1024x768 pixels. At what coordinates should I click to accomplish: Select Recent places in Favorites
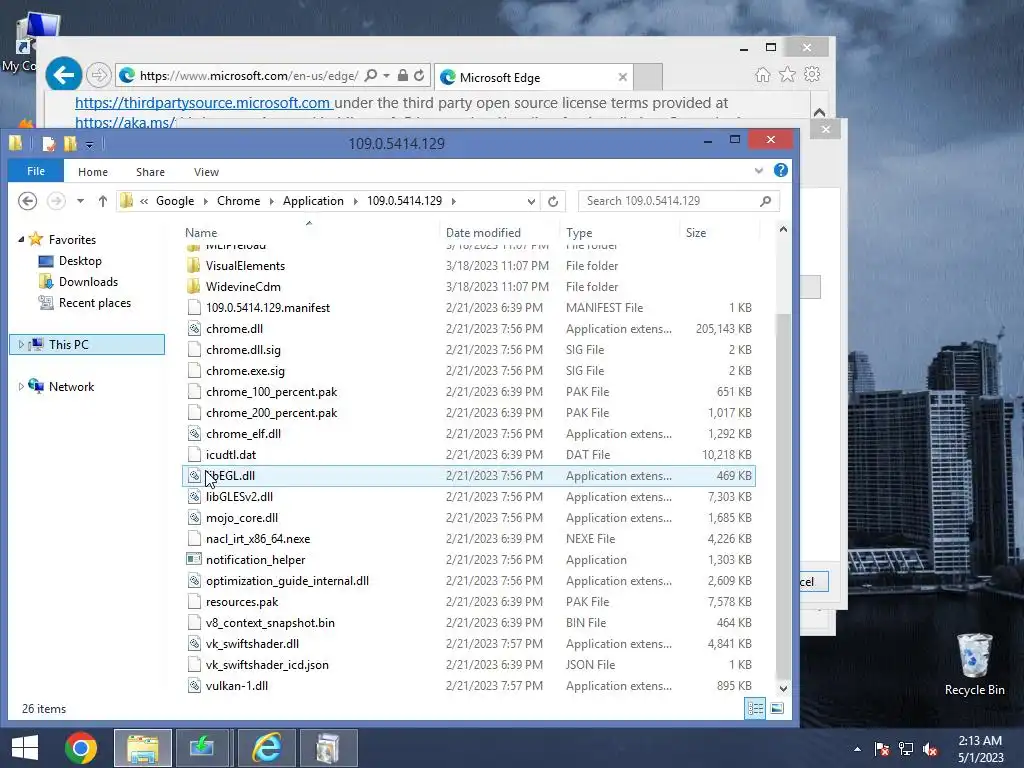pyautogui.click(x=95, y=303)
